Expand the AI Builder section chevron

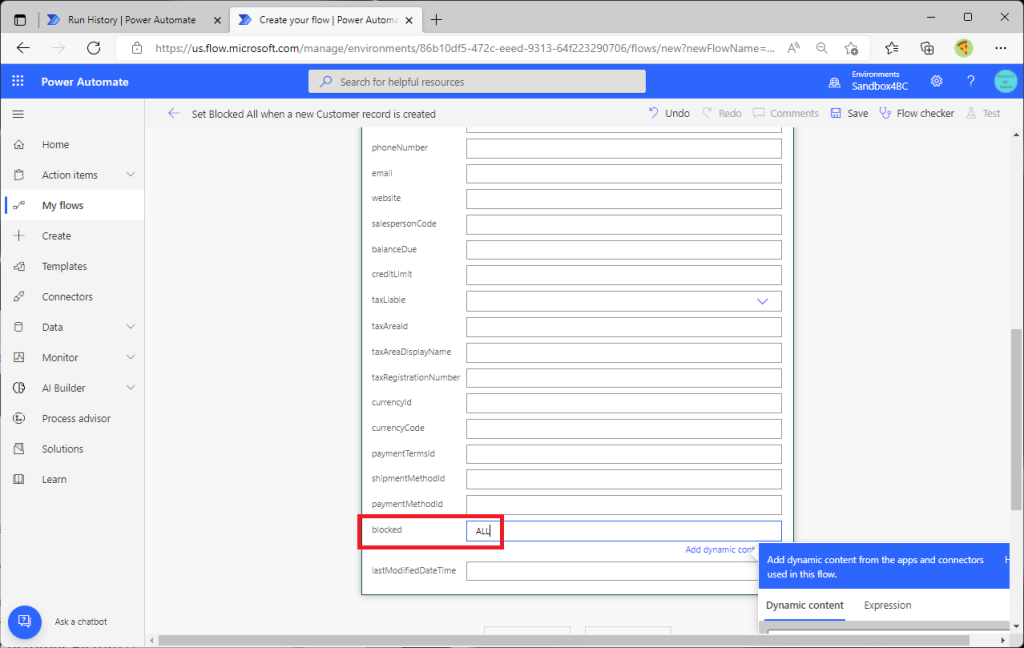[131, 387]
